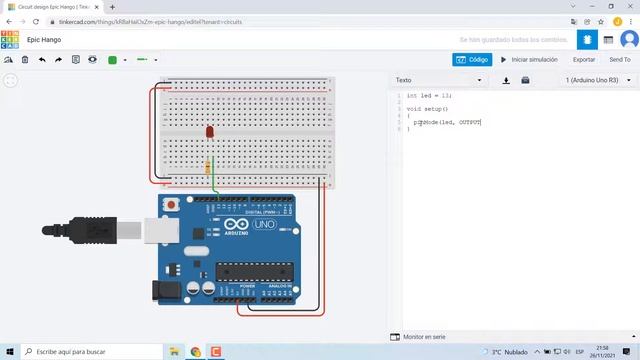Select the USB cable plug
640x360 pixels.
[92, 231]
